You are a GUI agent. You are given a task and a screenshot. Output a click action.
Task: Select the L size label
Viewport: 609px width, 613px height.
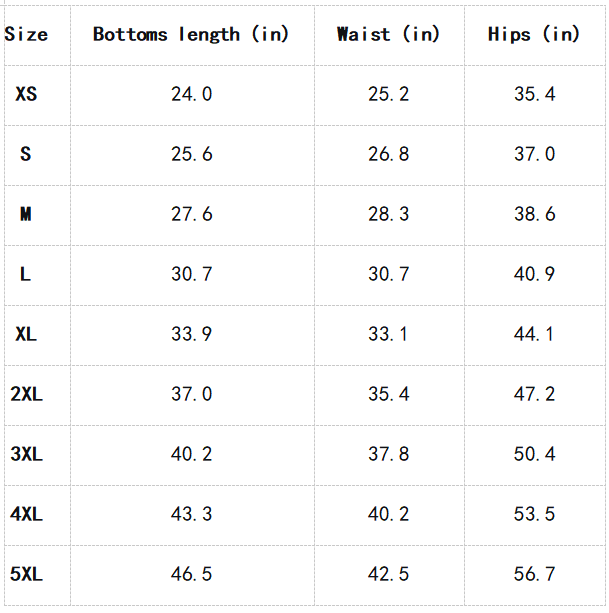pos(25,274)
